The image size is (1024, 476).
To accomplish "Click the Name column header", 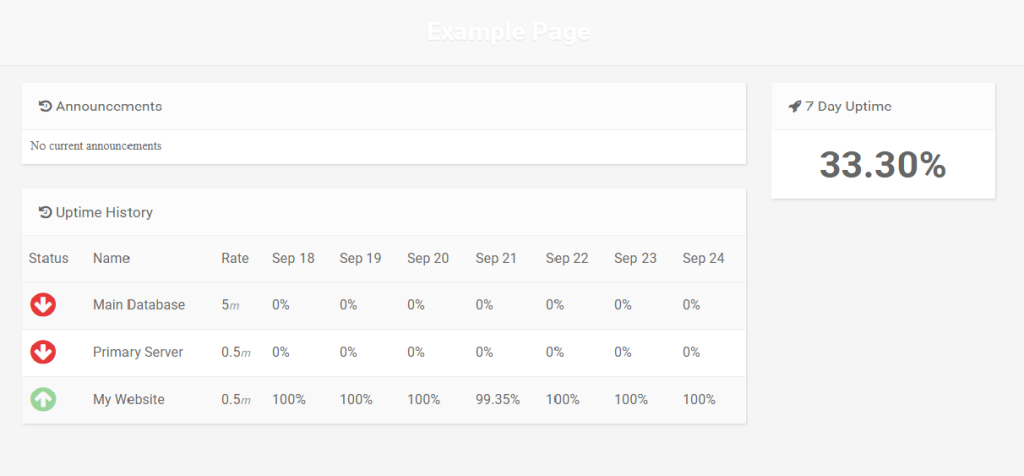I will (112, 258).
